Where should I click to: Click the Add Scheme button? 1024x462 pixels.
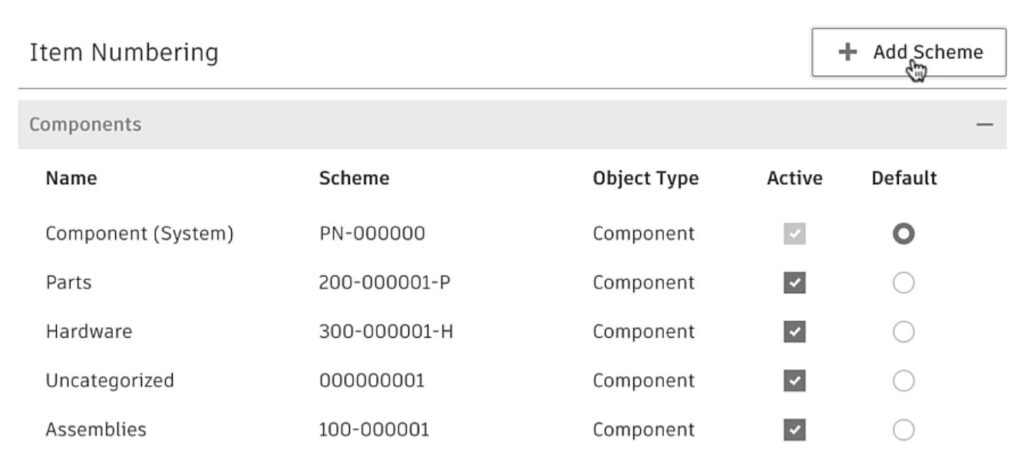click(x=908, y=52)
